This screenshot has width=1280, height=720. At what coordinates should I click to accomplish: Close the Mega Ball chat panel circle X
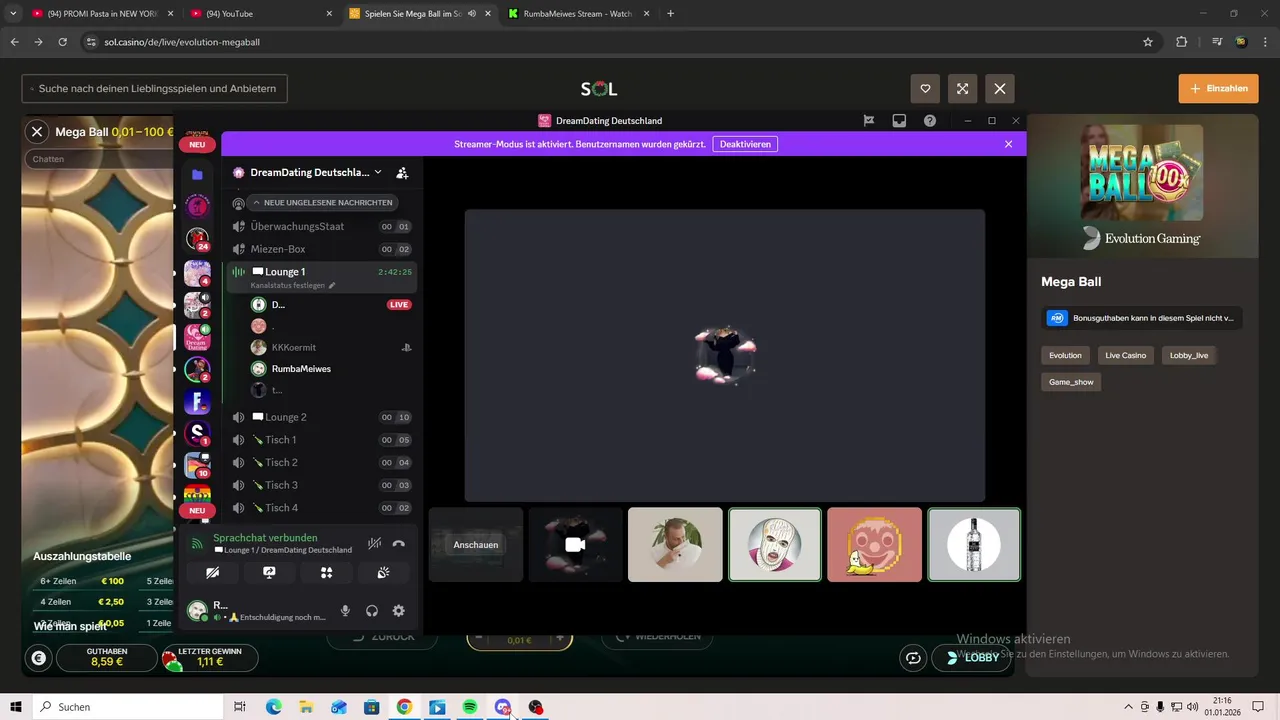(37, 131)
